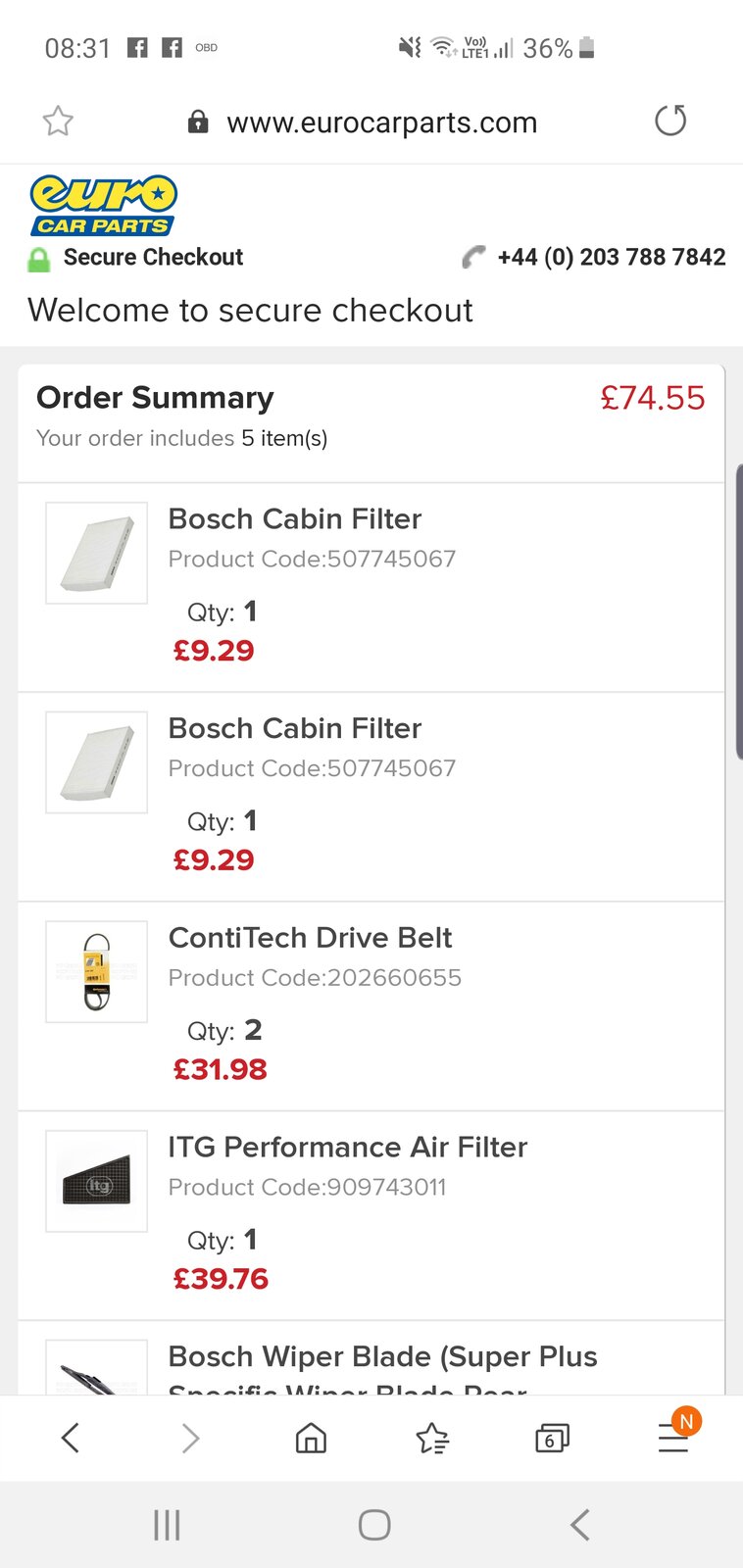Screen dimensions: 743x1568
Task: Open the browser home page icon
Action: click(311, 1438)
